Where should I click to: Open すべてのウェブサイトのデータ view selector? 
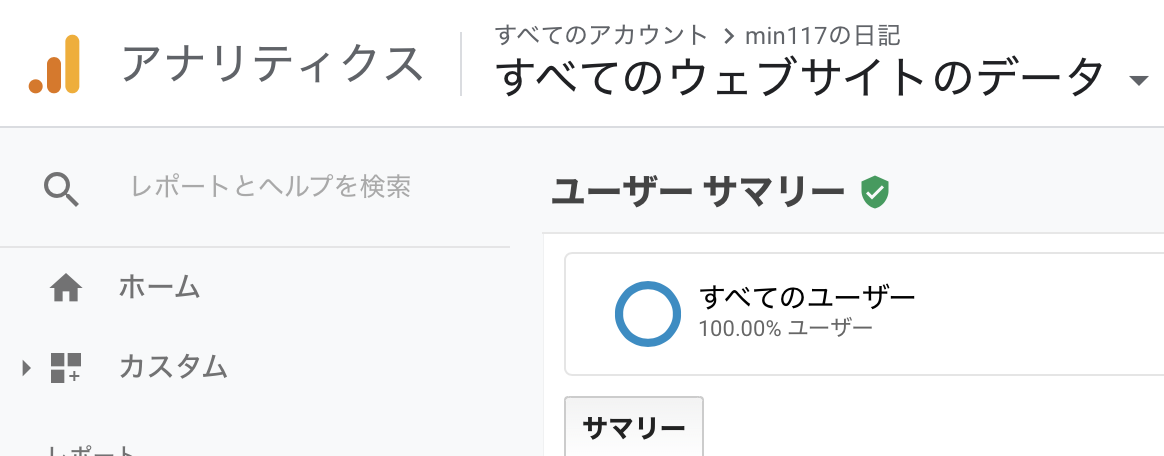pyautogui.click(x=800, y=78)
